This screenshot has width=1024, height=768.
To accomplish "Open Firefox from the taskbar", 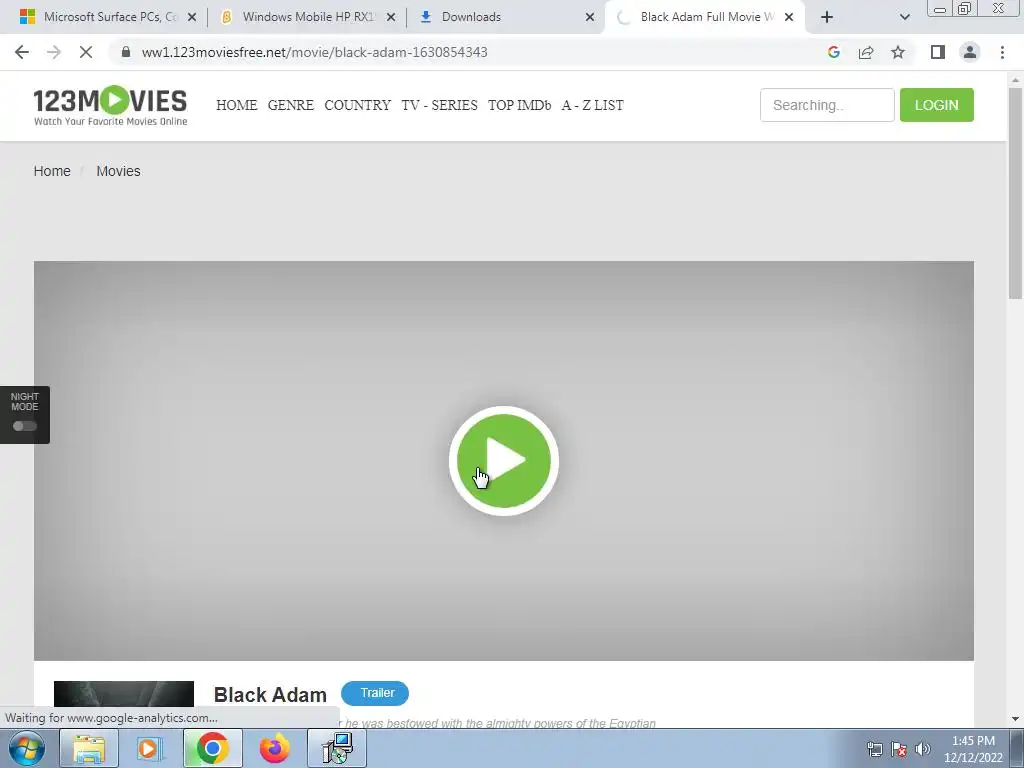I will (274, 748).
